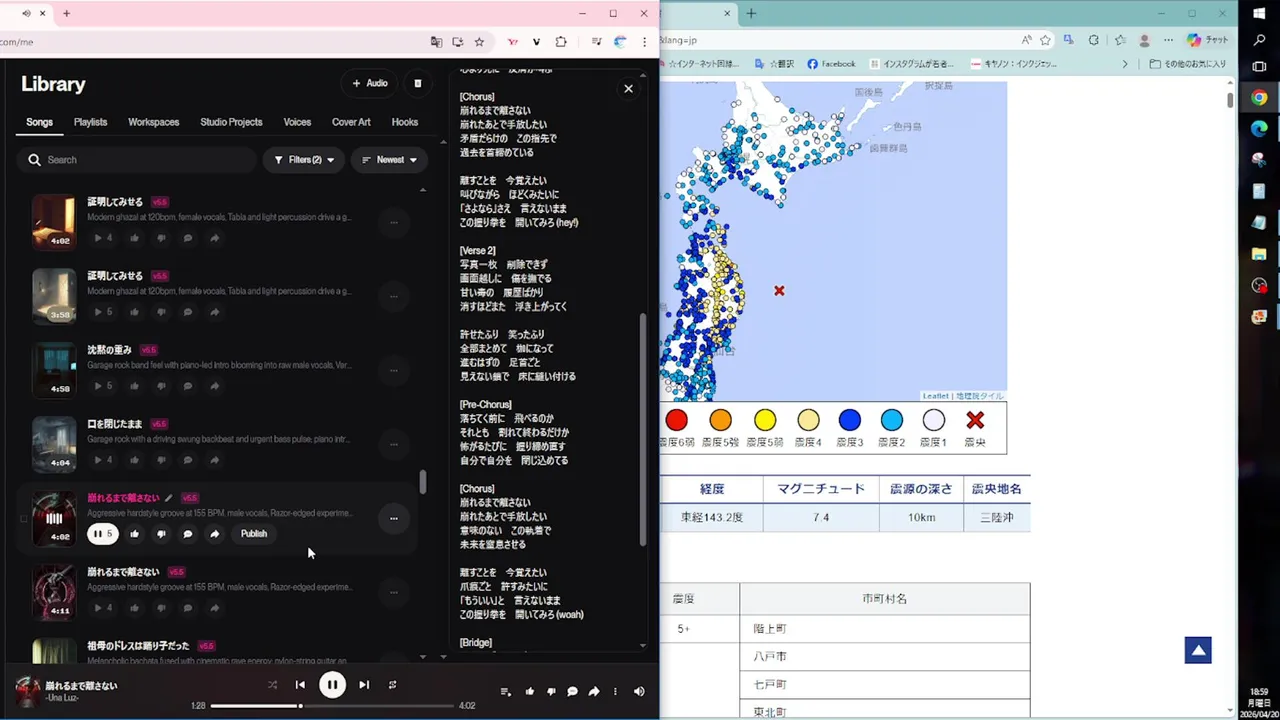
Task: Click Chrome translate page icon
Action: (x=436, y=42)
